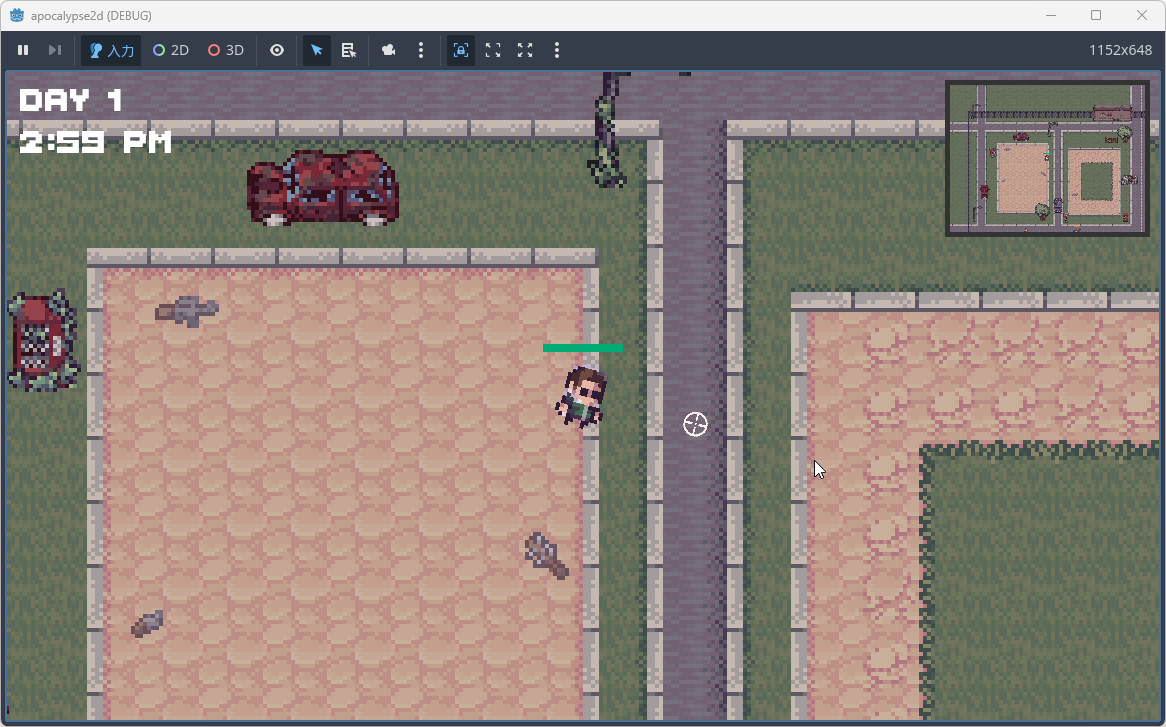Click the green player health bar
This screenshot has height=727, width=1166.
pos(582,348)
